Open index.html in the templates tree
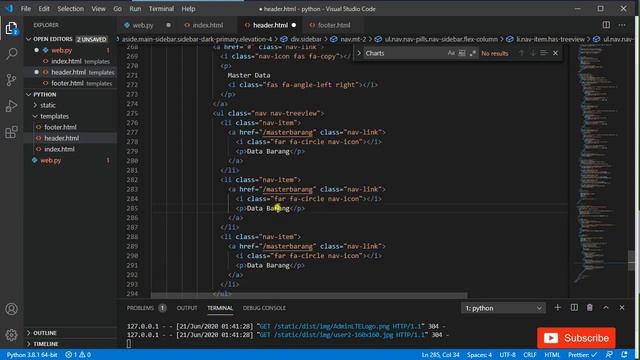 (x=59, y=149)
